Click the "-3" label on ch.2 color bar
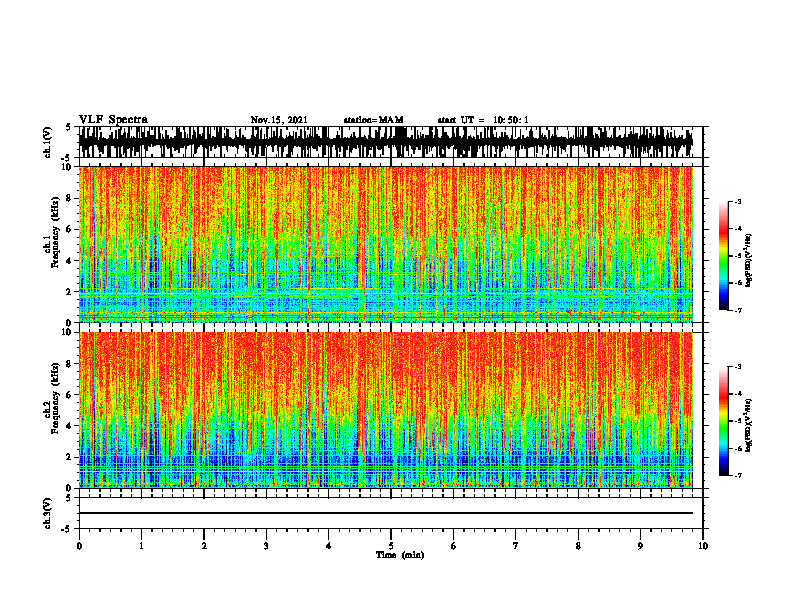The image size is (792, 612). [x=738, y=367]
